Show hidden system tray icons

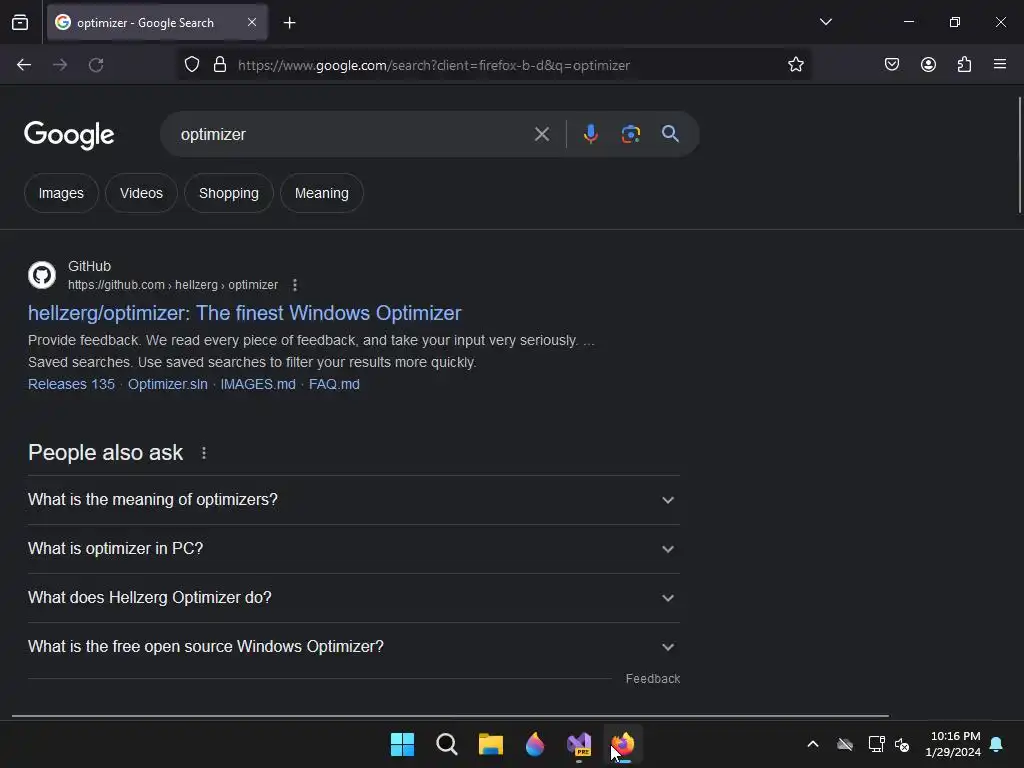[813, 744]
